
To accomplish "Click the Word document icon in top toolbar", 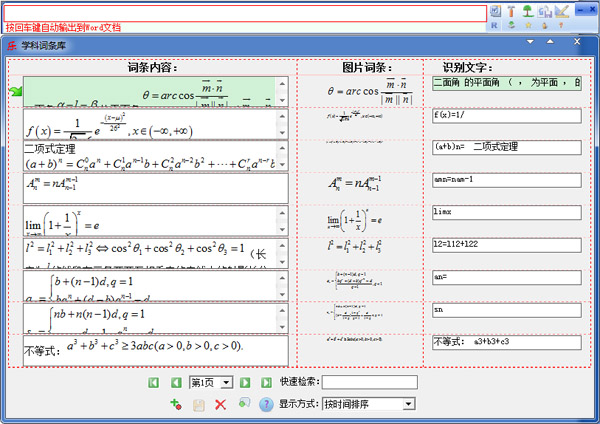I will point(495,11).
